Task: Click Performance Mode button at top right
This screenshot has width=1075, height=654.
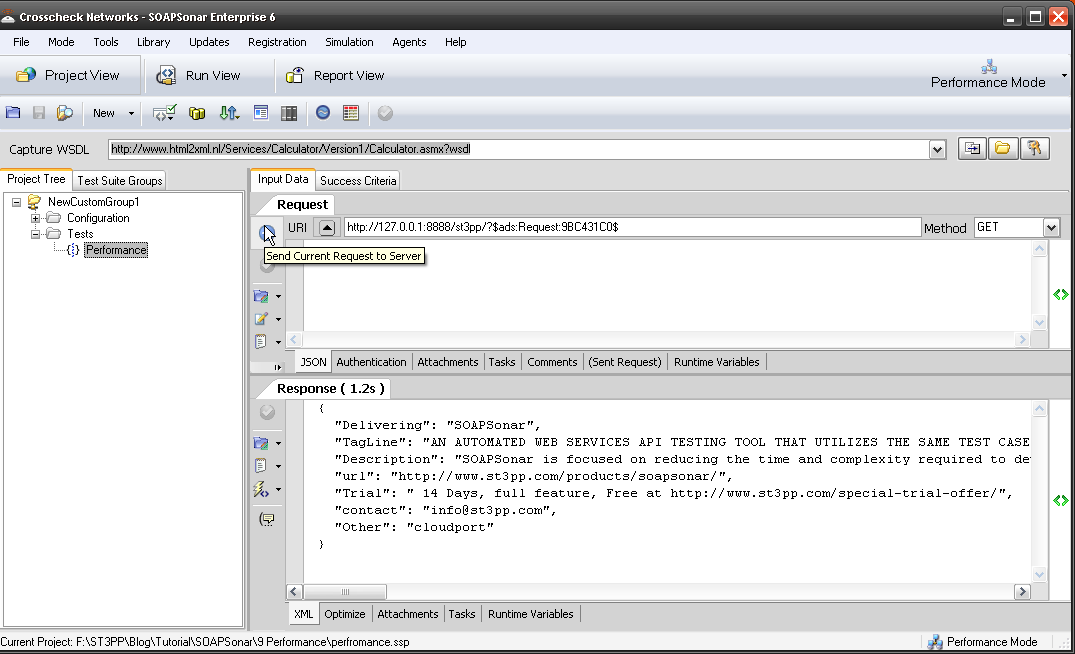Action: pos(988,75)
